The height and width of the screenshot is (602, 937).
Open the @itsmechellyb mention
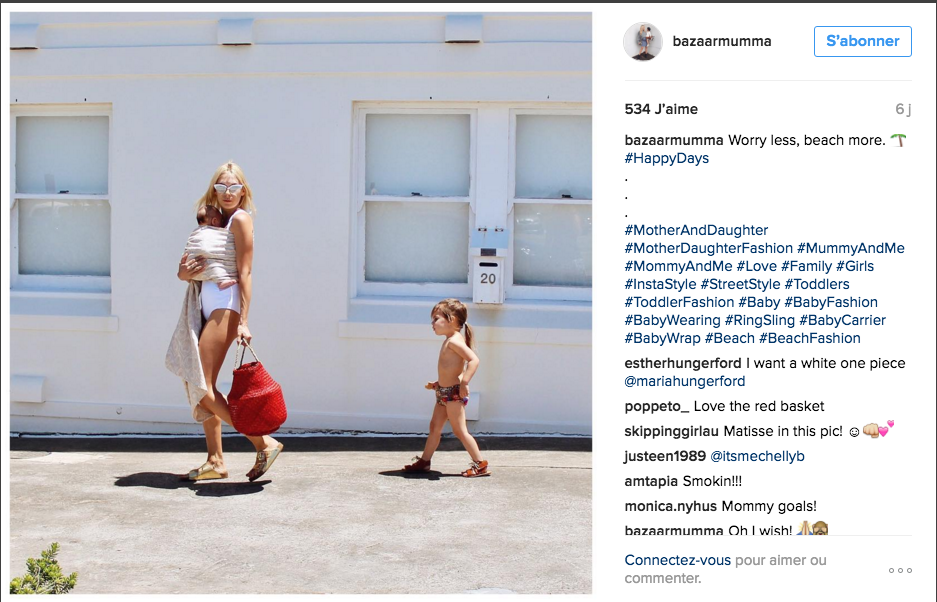pos(757,456)
